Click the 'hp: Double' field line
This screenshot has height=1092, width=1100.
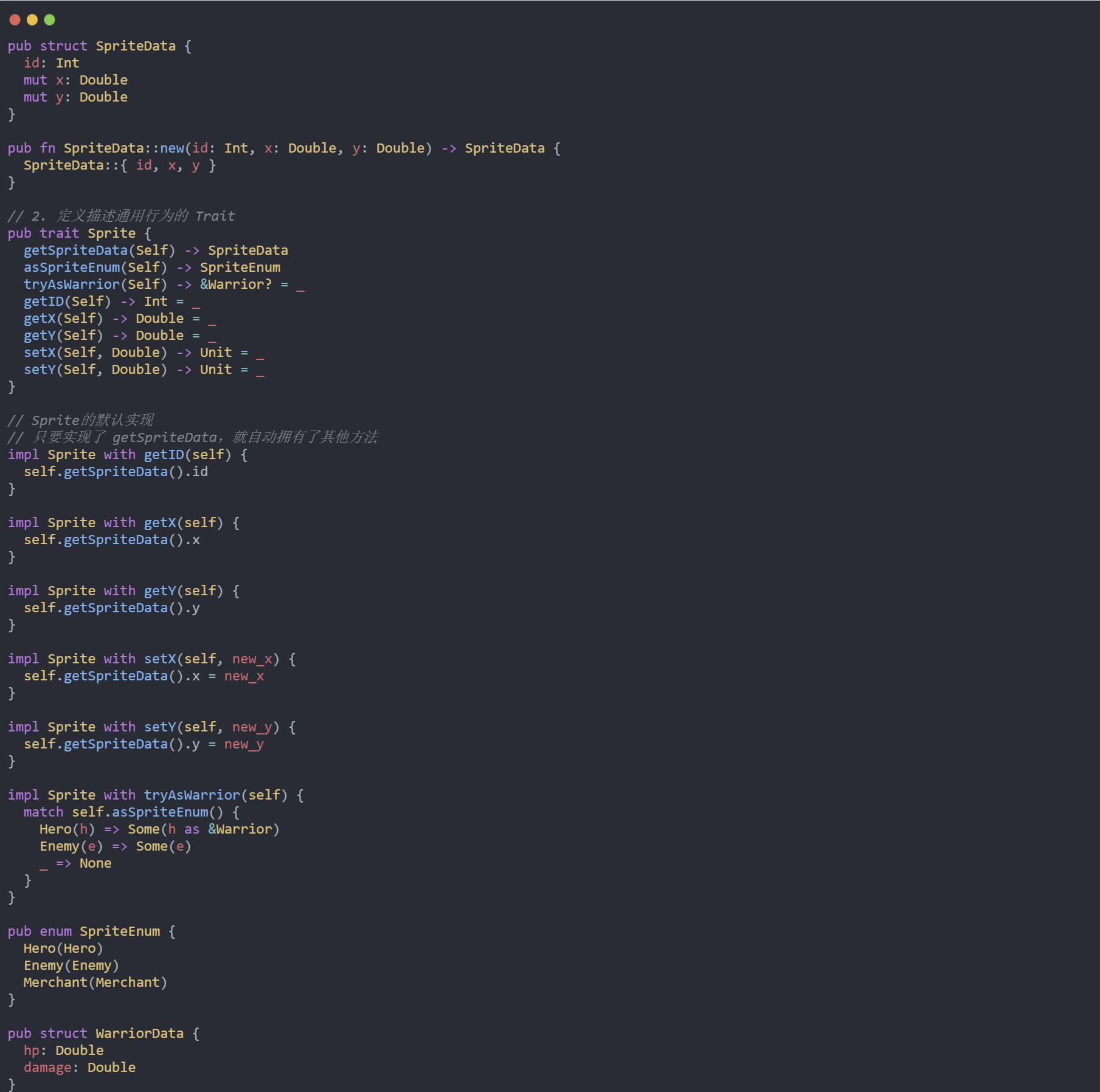click(x=64, y=1051)
